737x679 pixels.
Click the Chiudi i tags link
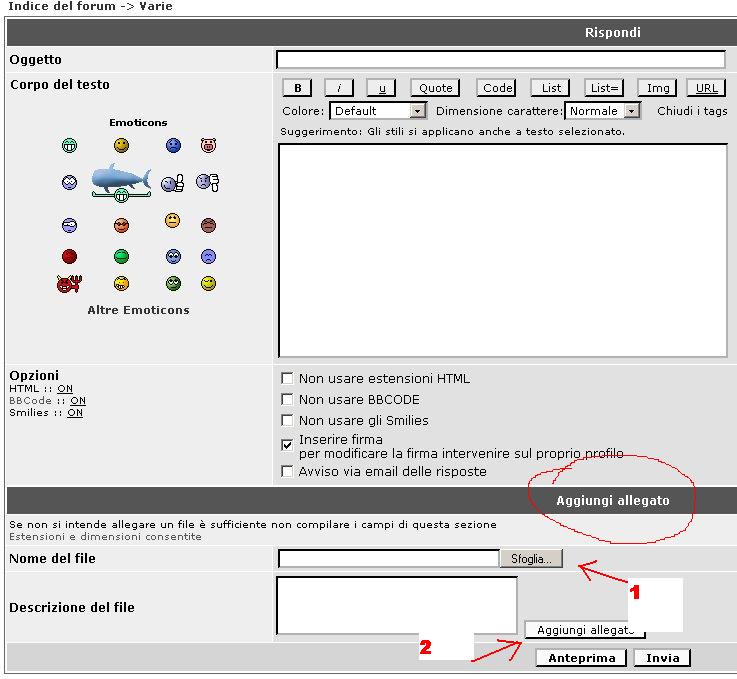click(x=692, y=111)
